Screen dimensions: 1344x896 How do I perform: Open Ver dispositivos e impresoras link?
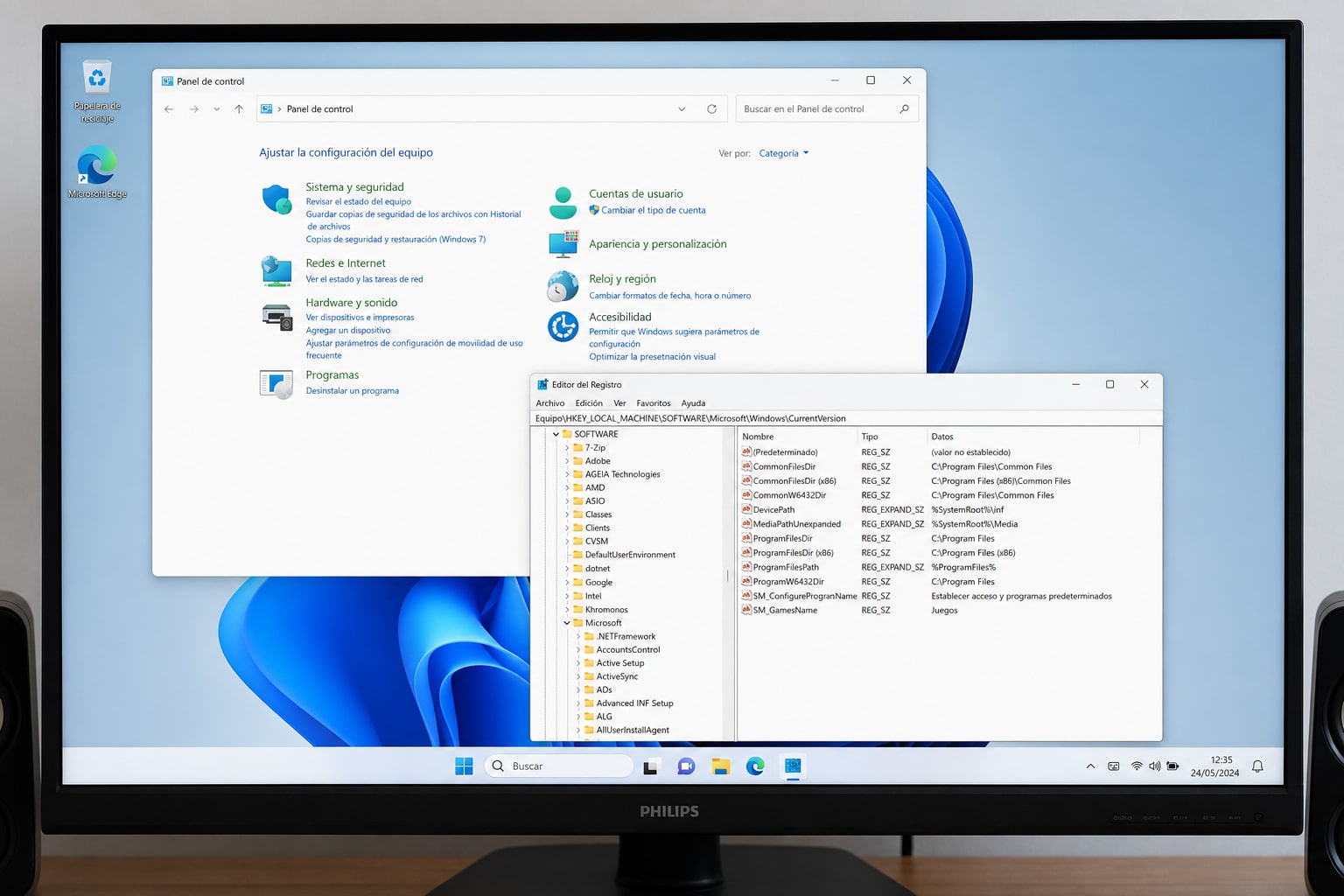tap(360, 318)
